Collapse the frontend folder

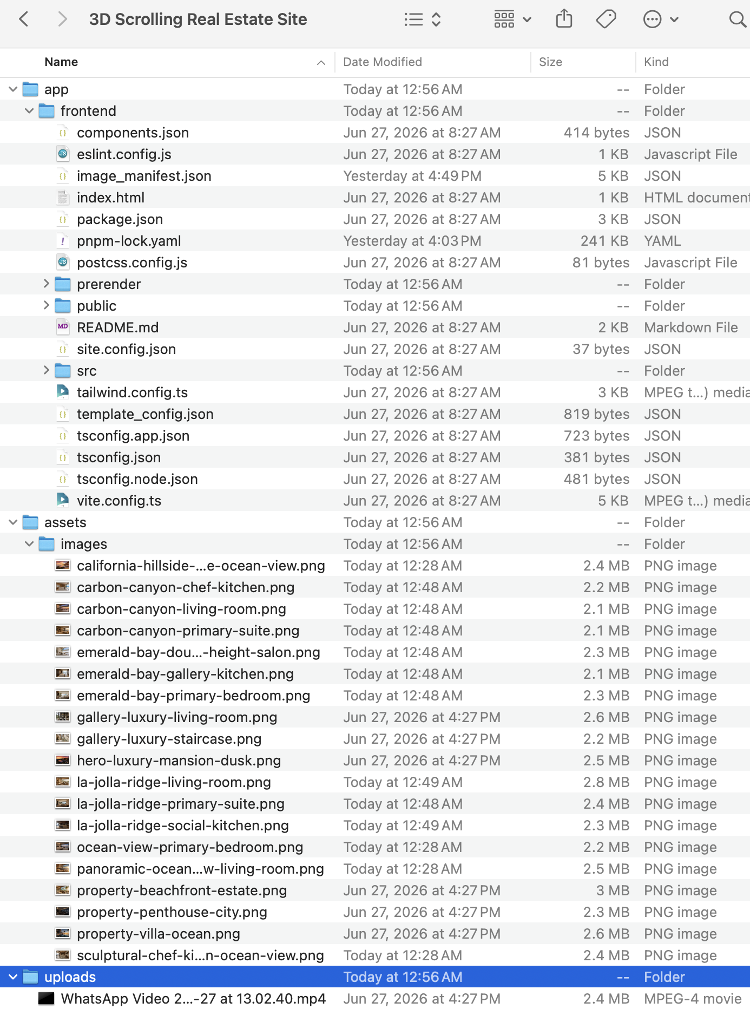coord(29,111)
